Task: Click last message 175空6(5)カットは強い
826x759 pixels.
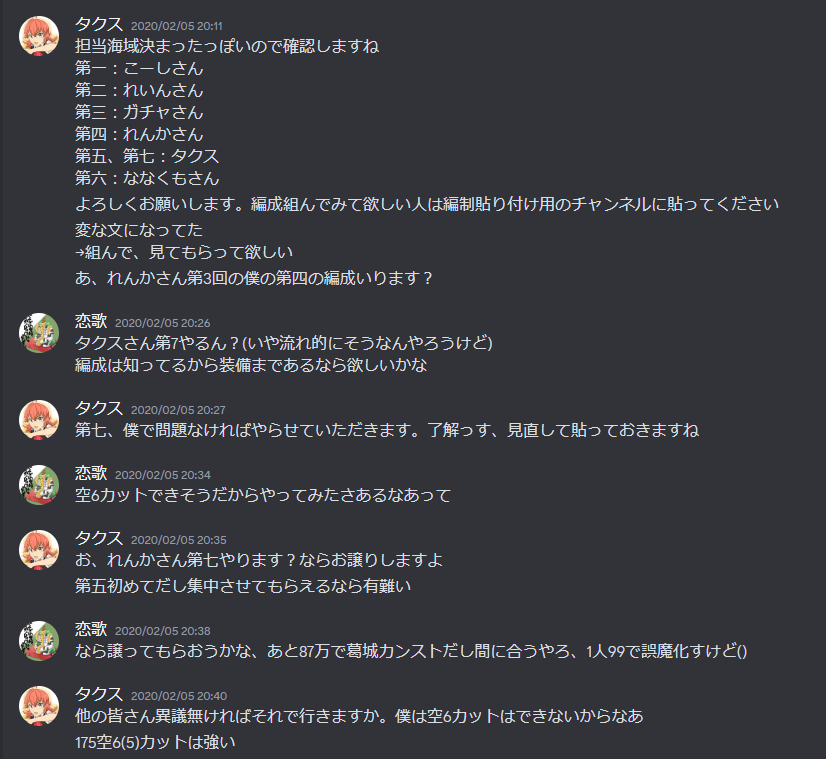Action: pos(155,743)
